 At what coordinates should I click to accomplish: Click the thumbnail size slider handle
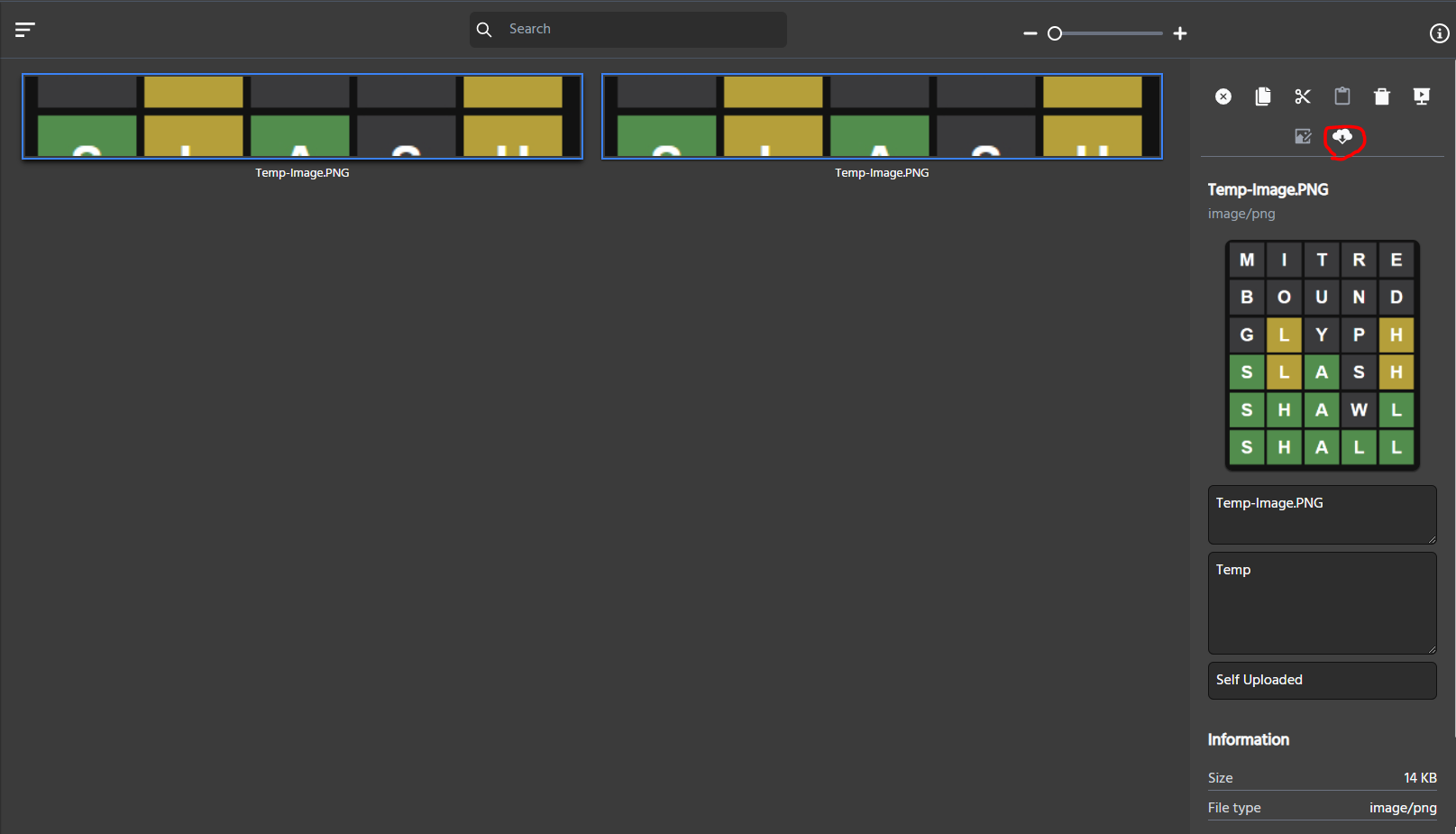point(1055,33)
